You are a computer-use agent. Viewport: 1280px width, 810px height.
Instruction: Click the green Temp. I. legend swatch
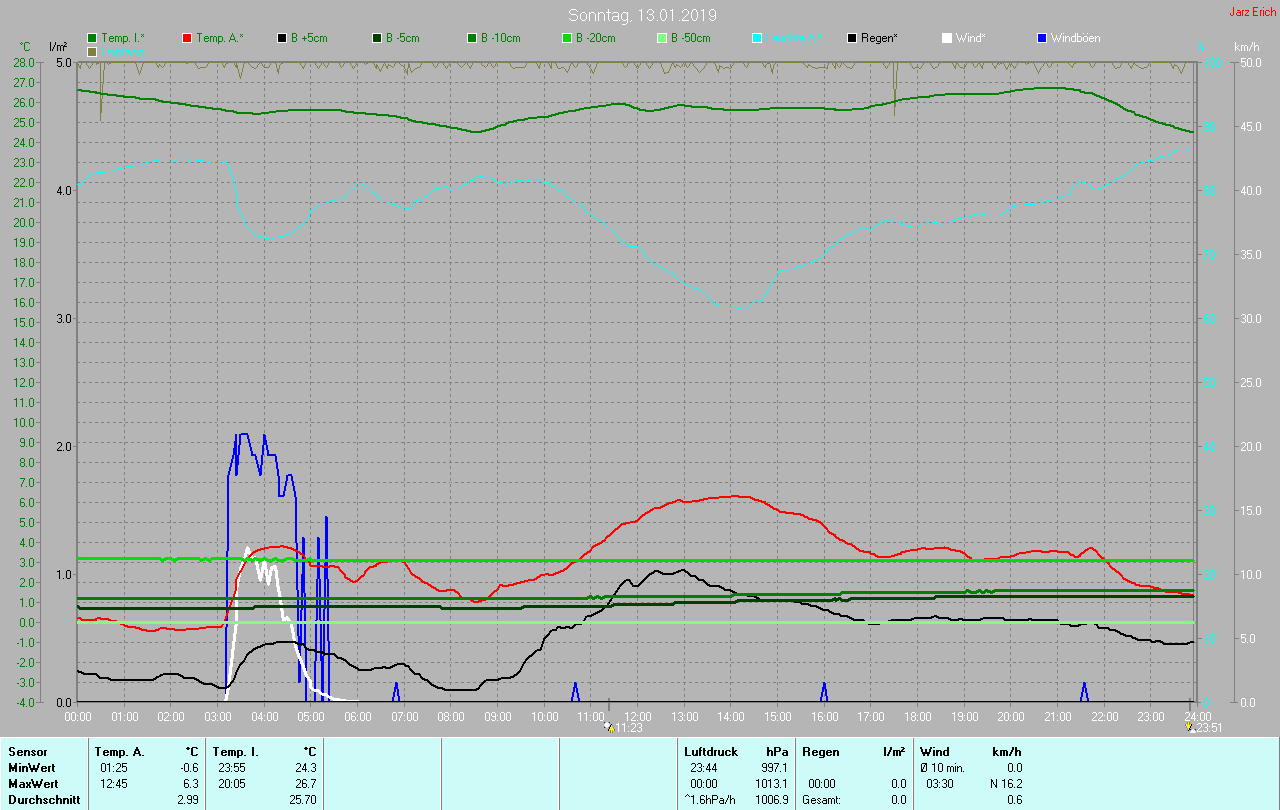pyautogui.click(x=92, y=38)
